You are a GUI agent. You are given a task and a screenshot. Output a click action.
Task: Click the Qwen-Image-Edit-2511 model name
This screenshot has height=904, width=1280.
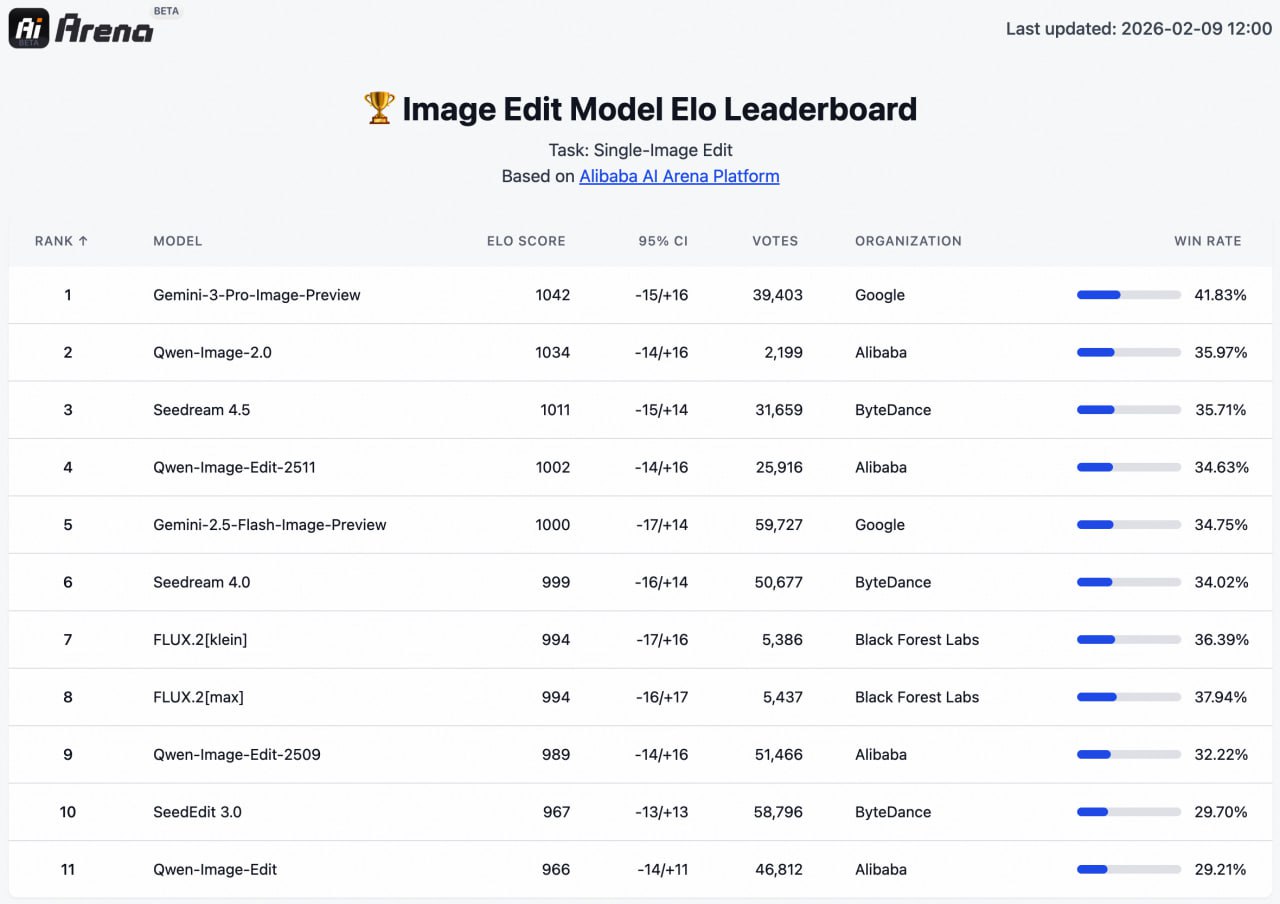click(234, 467)
